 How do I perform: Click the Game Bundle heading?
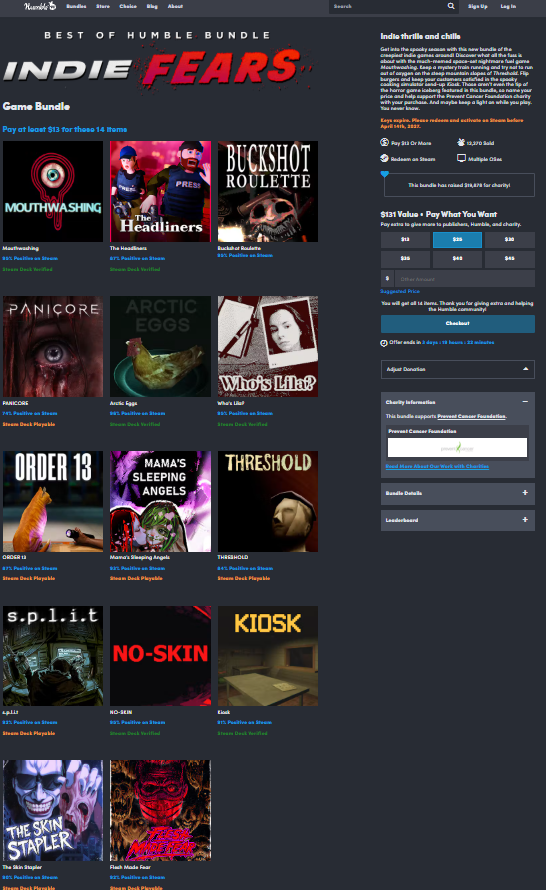coord(36,106)
